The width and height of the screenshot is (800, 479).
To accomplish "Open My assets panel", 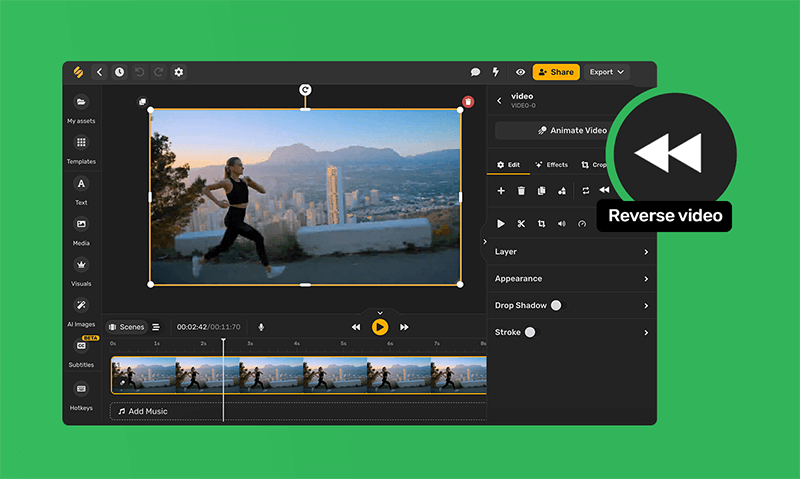I will [x=81, y=109].
